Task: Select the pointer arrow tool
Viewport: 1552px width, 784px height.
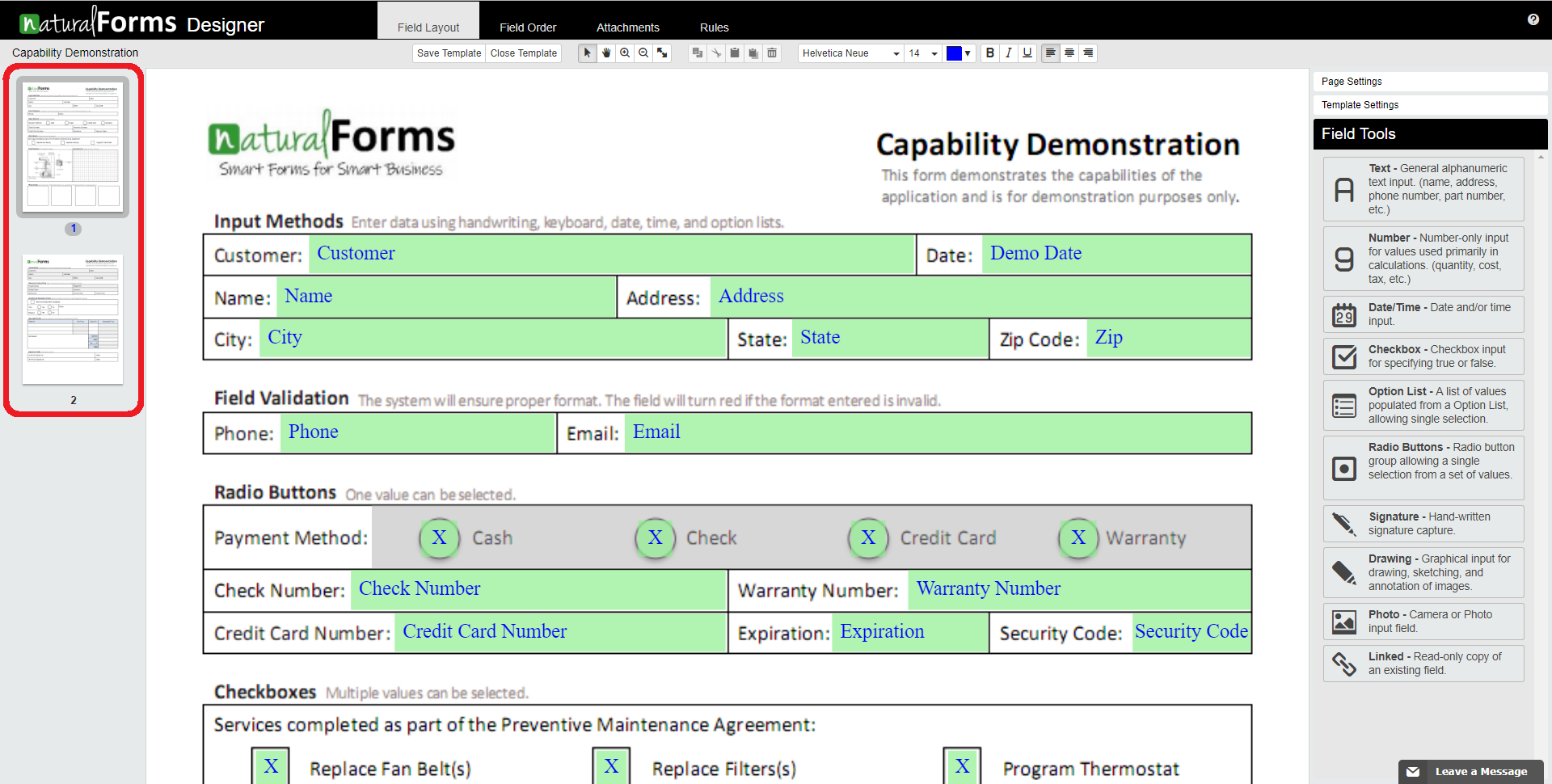Action: coord(588,53)
